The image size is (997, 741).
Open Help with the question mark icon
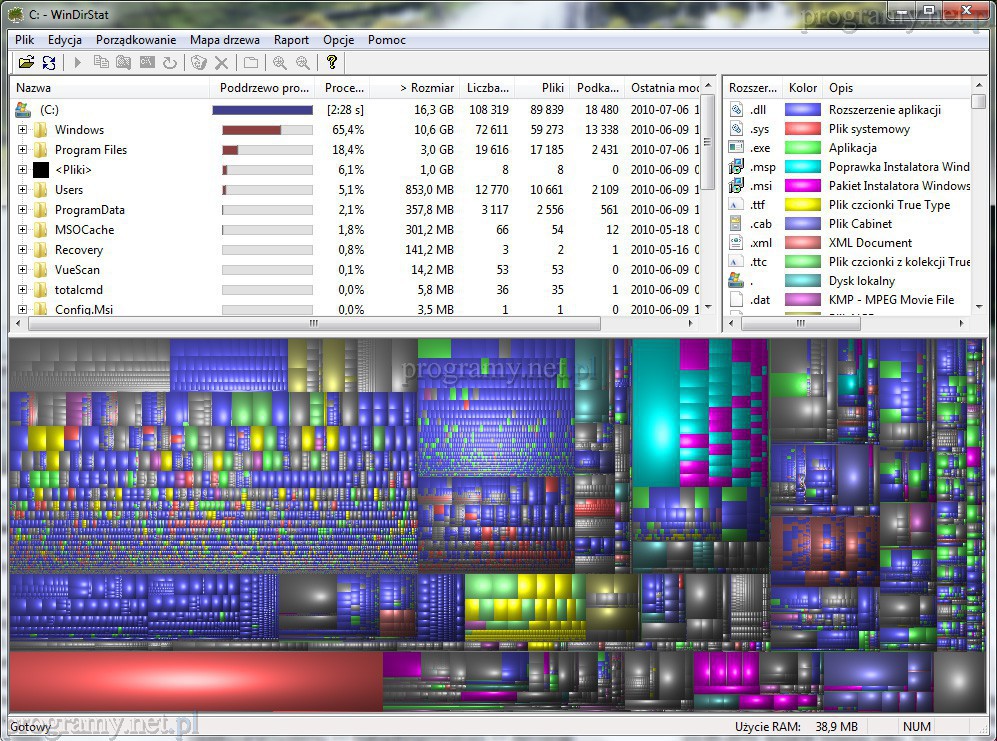pos(332,63)
